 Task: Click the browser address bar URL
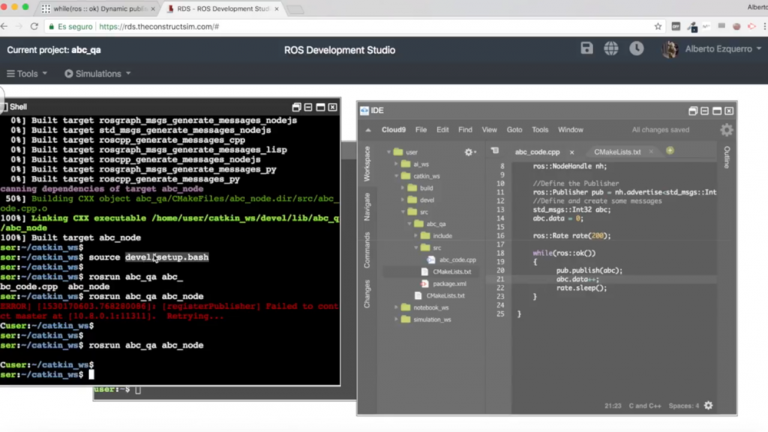159,26
